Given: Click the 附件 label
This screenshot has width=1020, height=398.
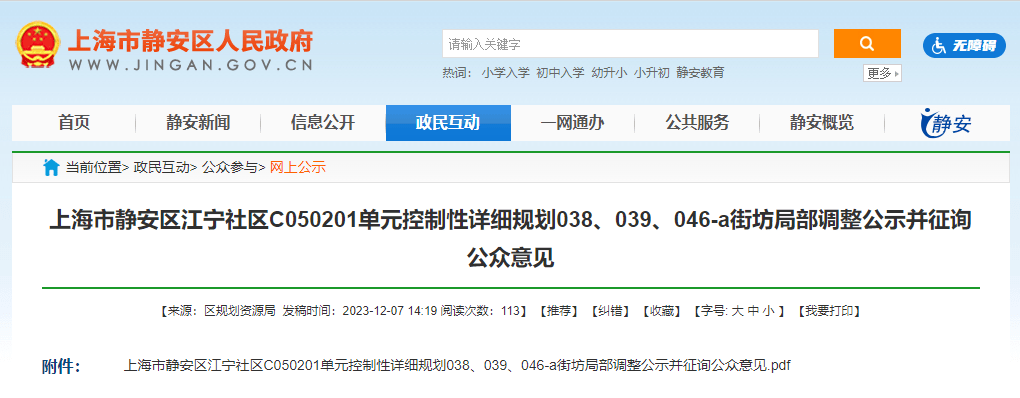Looking at the screenshot, I should click(x=61, y=366).
